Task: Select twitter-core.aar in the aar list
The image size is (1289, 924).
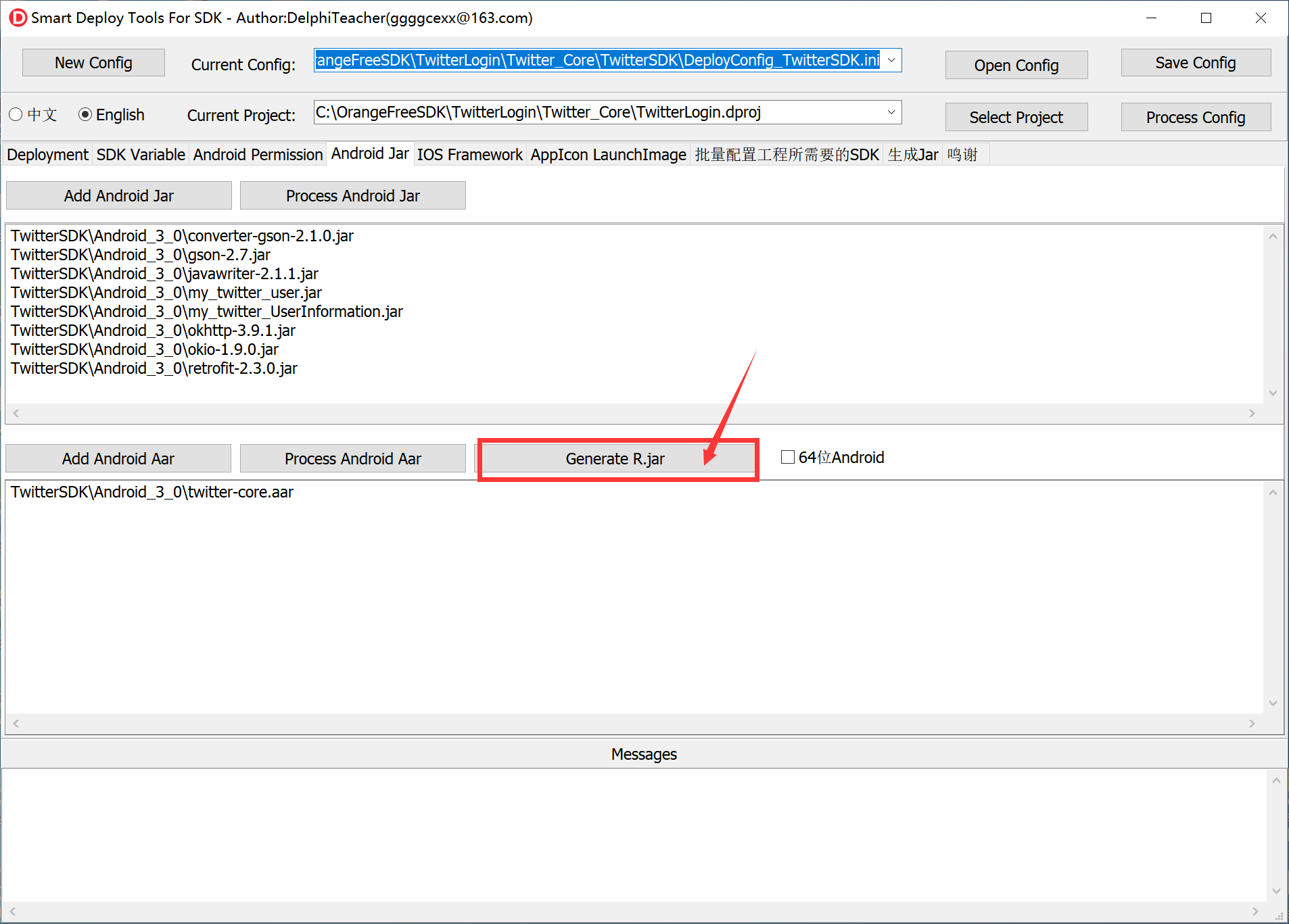Action: coord(152,492)
